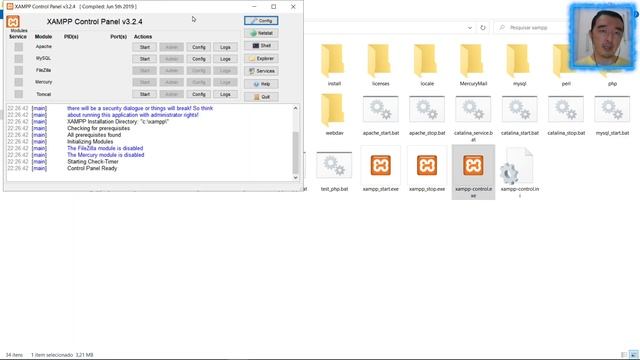Refresh the File Explorer folder
The height and width of the screenshot is (360, 640).
coord(483,28)
